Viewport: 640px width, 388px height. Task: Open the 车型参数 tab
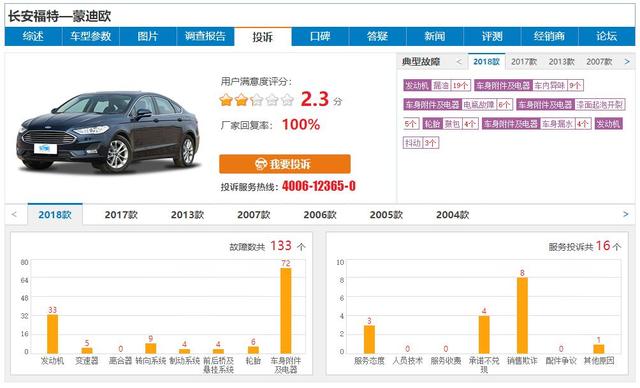(91, 37)
